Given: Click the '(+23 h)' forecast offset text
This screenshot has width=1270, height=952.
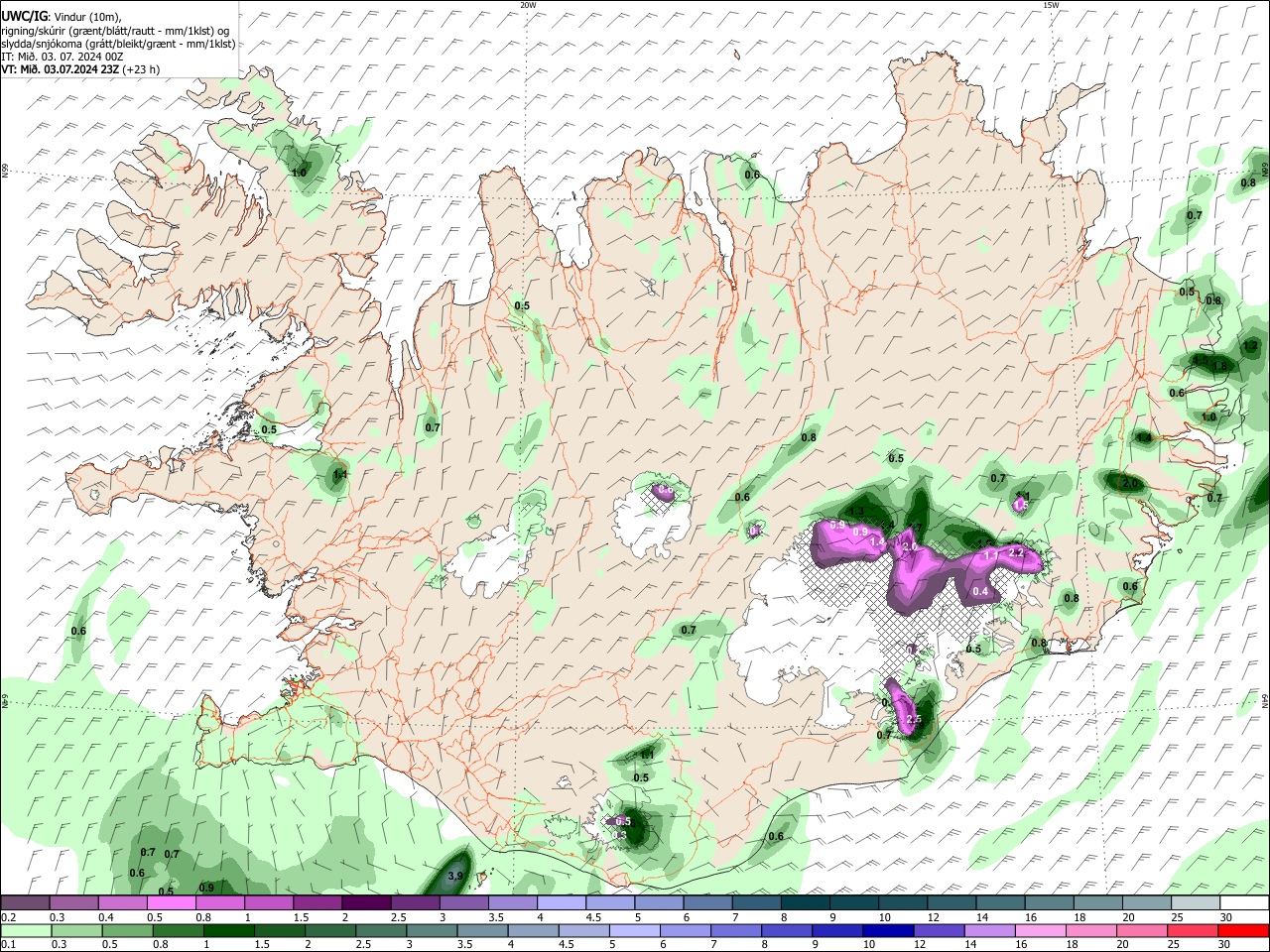Looking at the screenshot, I should click(142, 69).
